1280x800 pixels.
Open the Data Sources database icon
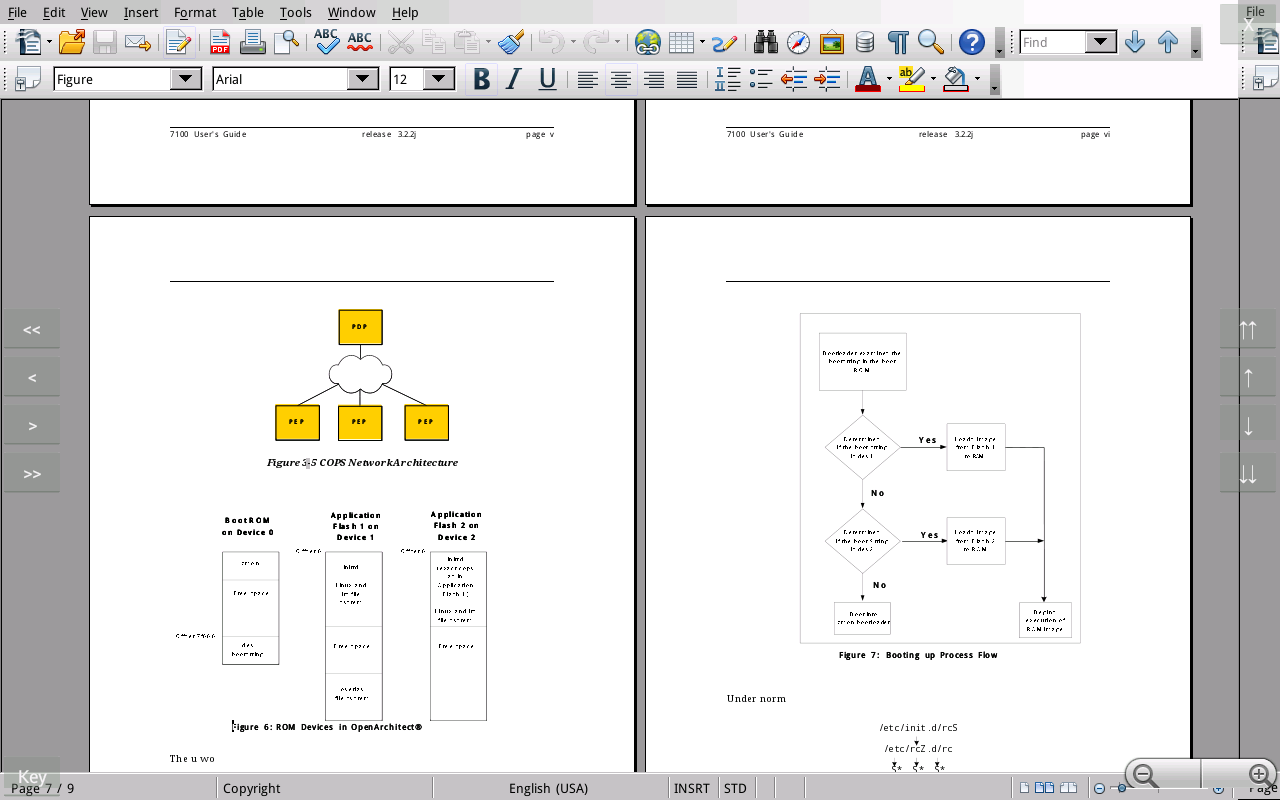click(x=865, y=42)
